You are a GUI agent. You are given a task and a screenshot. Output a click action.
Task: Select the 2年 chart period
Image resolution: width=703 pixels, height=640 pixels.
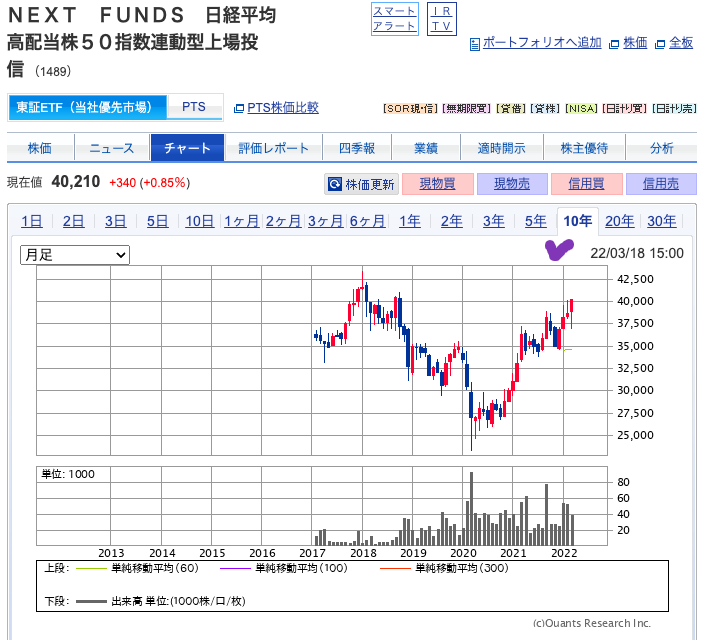[451, 221]
